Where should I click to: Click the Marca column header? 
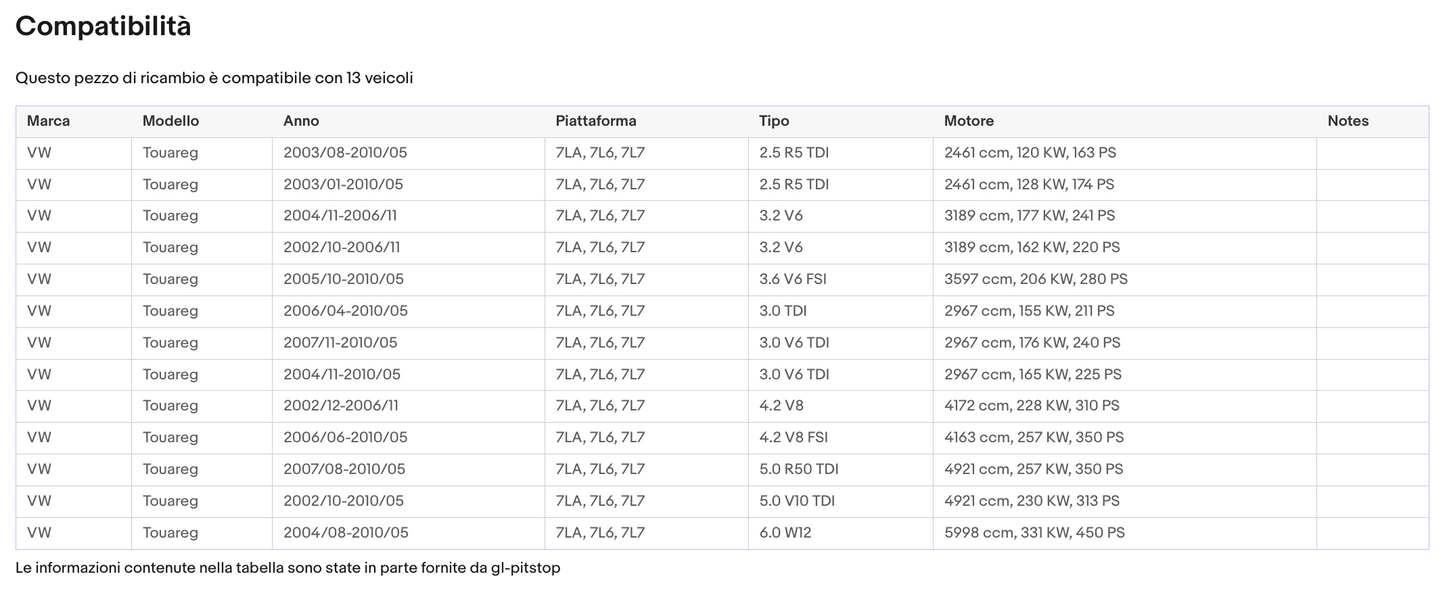(48, 121)
